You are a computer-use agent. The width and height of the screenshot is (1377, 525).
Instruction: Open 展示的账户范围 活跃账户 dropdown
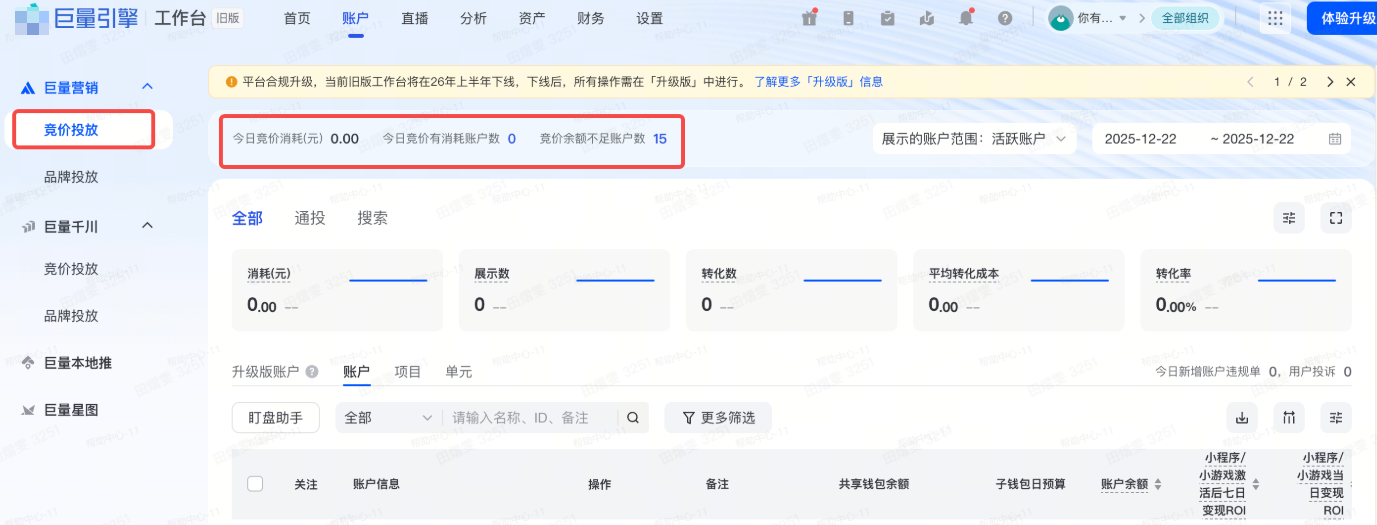974,139
